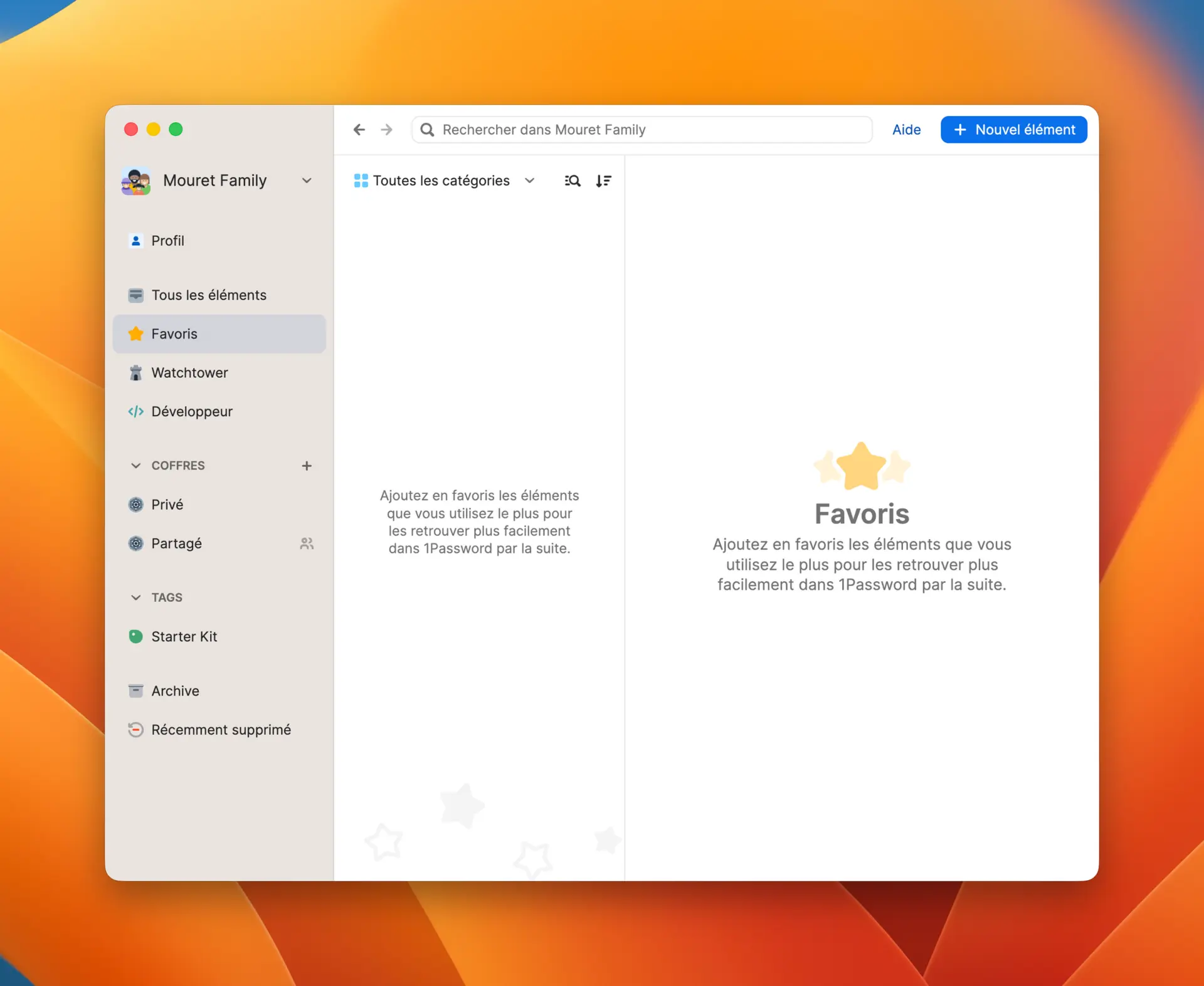Click the shared people icon beside Partagé
The image size is (1204, 986).
point(307,543)
